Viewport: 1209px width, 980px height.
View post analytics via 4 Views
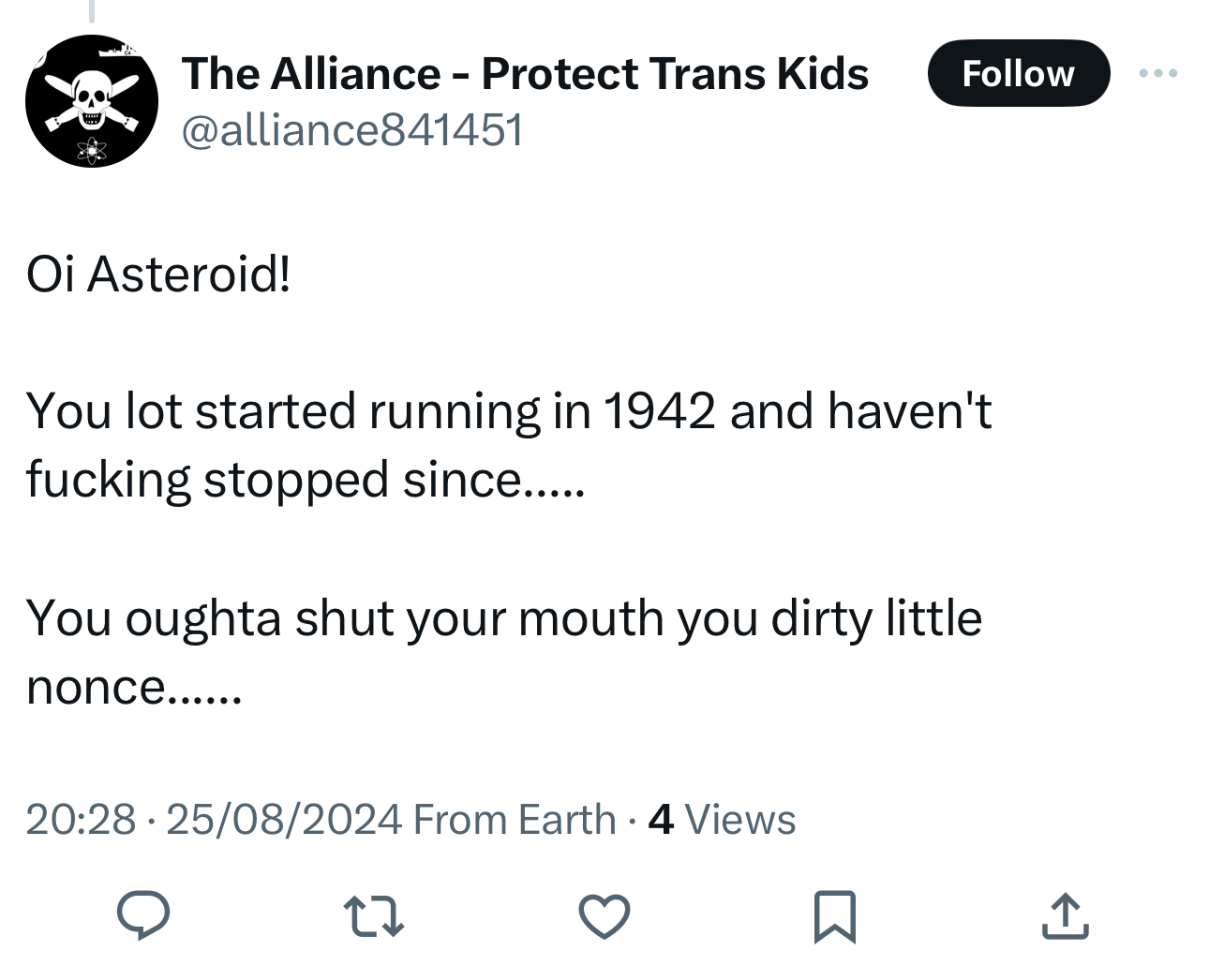[x=722, y=819]
